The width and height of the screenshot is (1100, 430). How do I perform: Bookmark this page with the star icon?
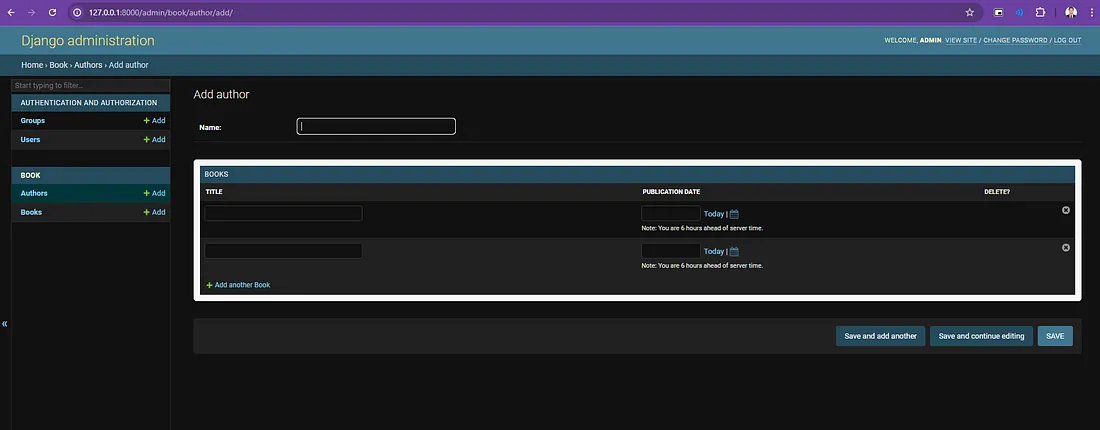[970, 13]
